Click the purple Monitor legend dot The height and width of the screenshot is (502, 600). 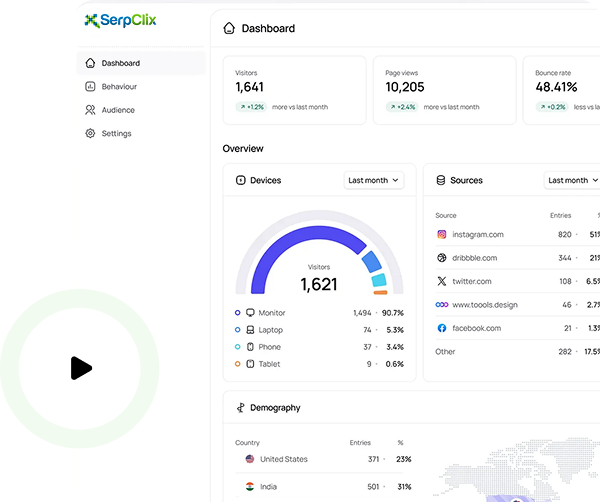coord(238,313)
